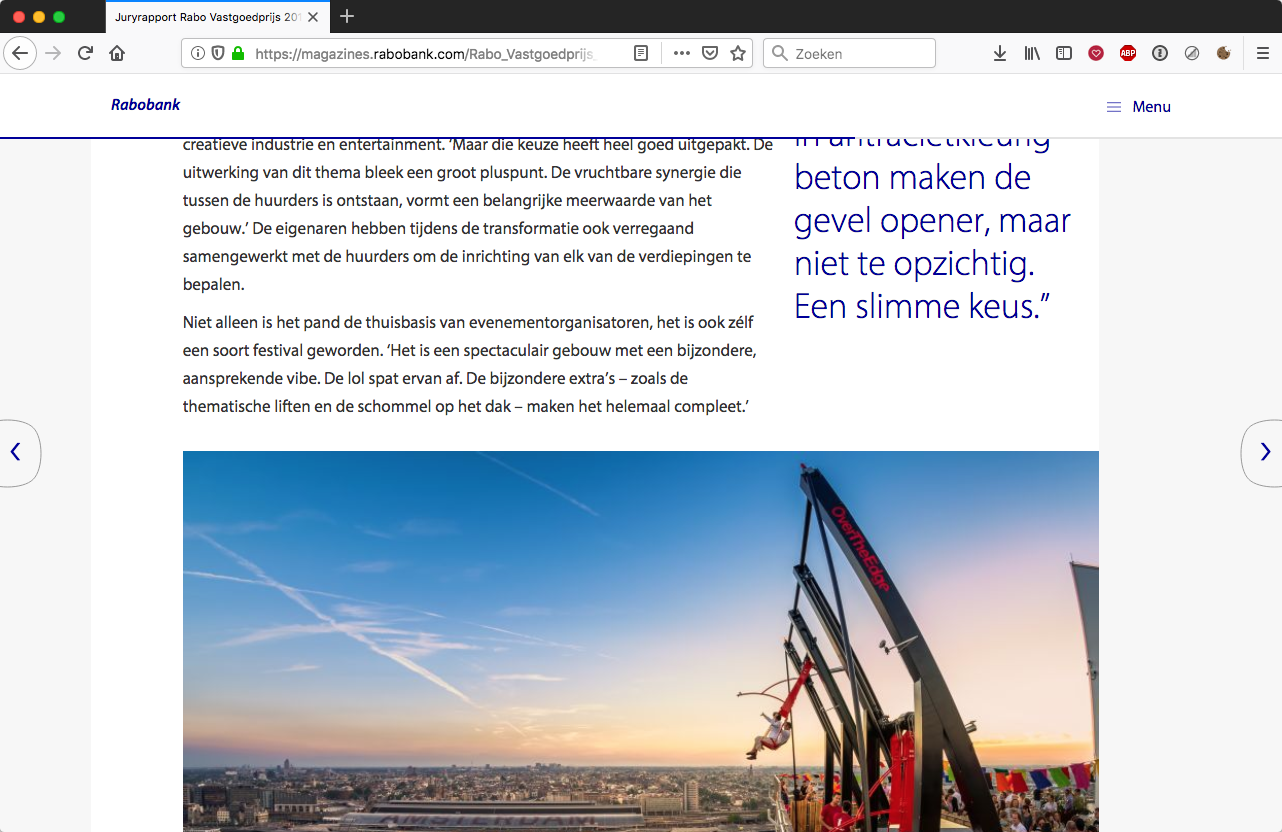This screenshot has width=1282, height=832.
Task: Open the Firefox hamburger menu
Action: tap(1263, 54)
